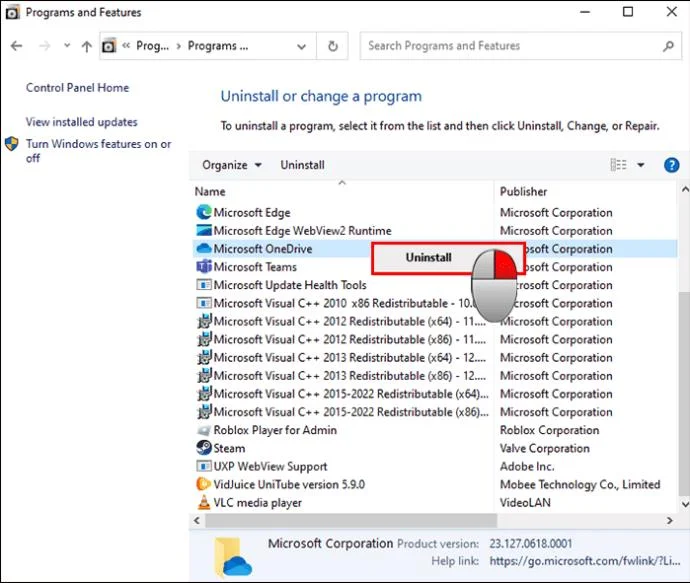Expand the address bar history dropdown
The width and height of the screenshot is (690, 583).
click(301, 46)
